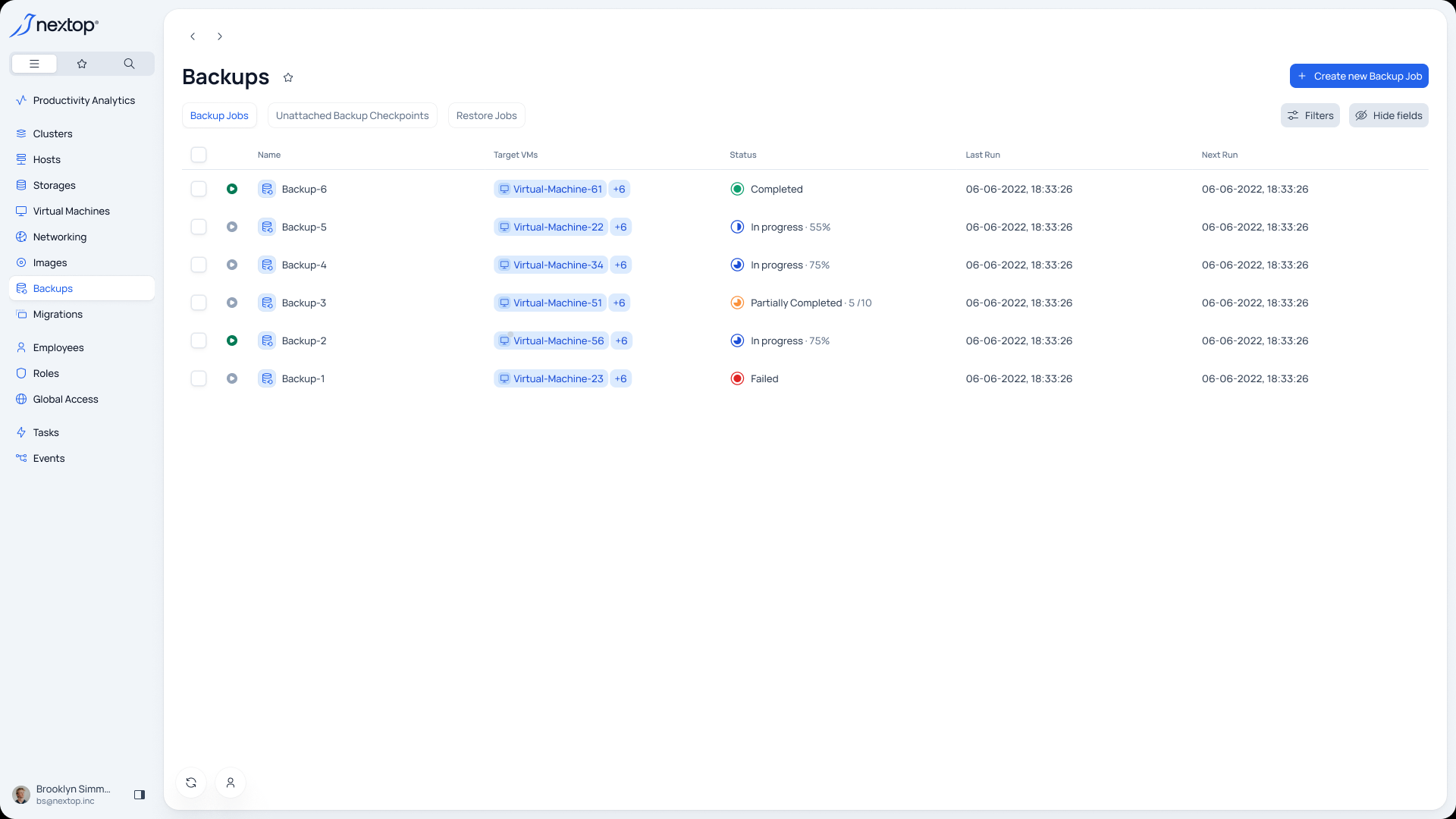Navigate back with left chevron arrow
Screen dimensions: 1456x819
click(x=193, y=36)
